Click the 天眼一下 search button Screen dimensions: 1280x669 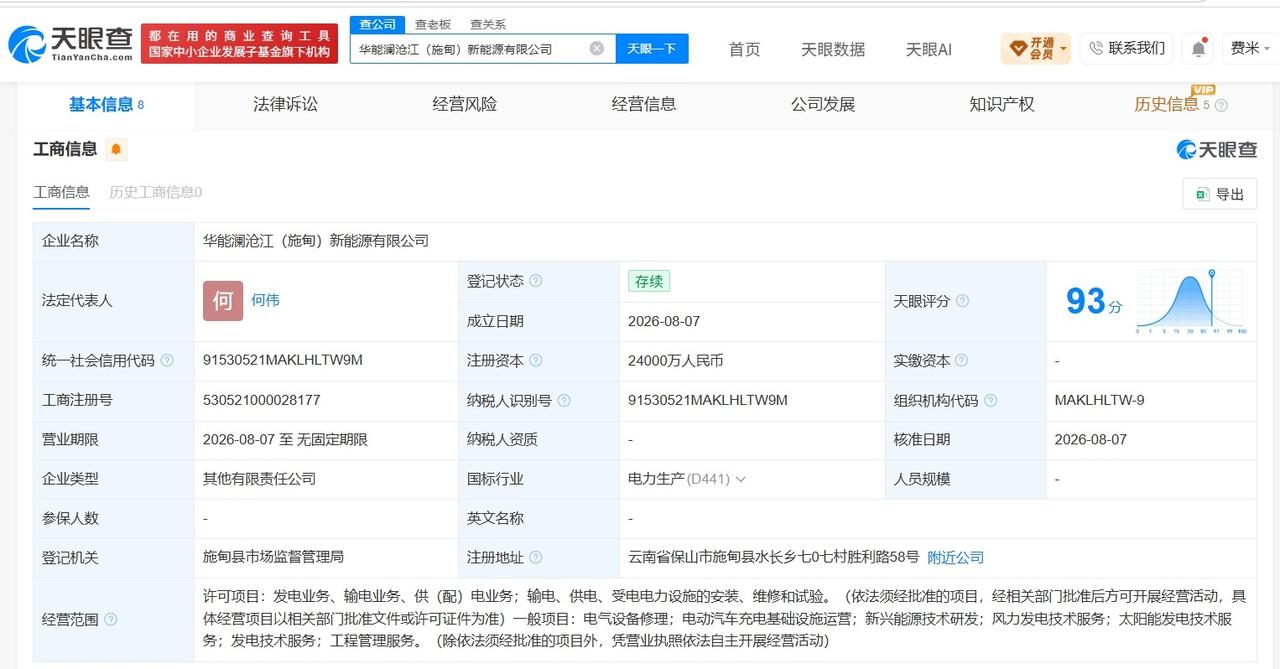point(652,48)
